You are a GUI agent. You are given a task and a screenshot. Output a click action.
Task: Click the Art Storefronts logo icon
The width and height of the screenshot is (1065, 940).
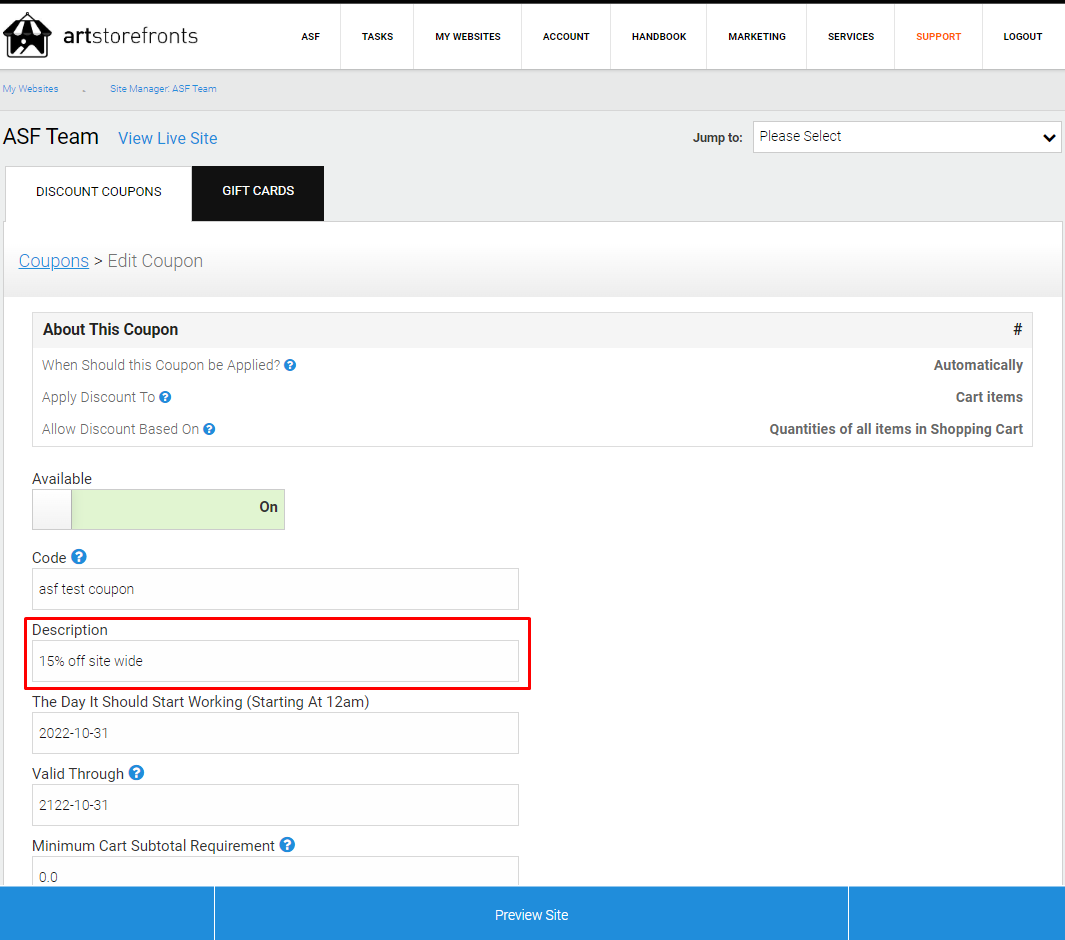pyautogui.click(x=27, y=34)
